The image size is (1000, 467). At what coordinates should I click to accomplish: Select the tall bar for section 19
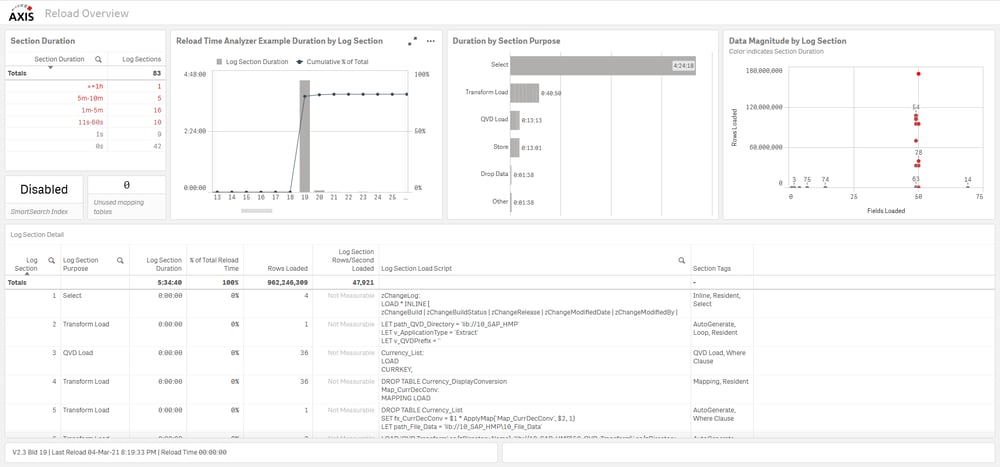tap(305, 136)
